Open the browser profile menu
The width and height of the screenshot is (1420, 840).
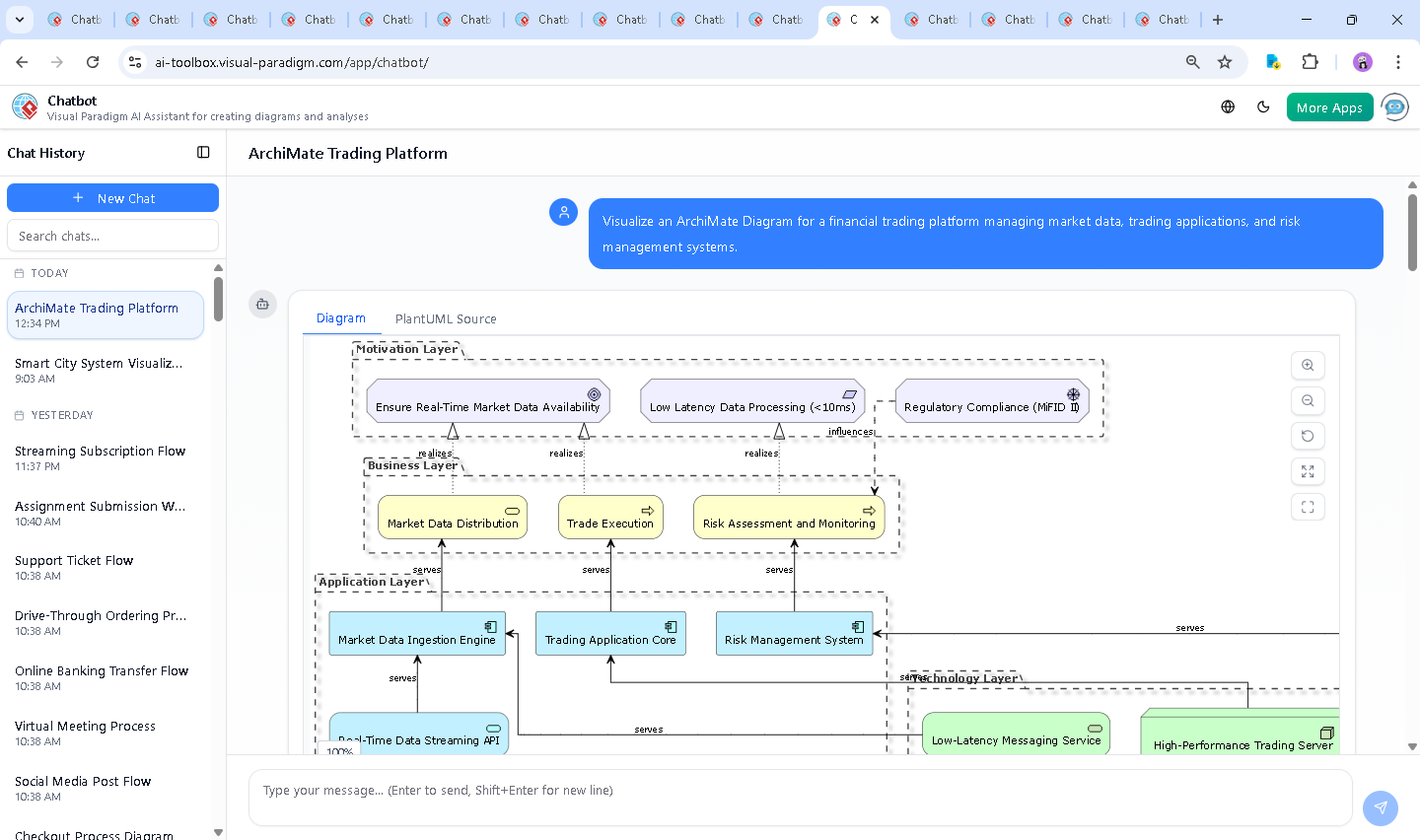pyautogui.click(x=1362, y=61)
